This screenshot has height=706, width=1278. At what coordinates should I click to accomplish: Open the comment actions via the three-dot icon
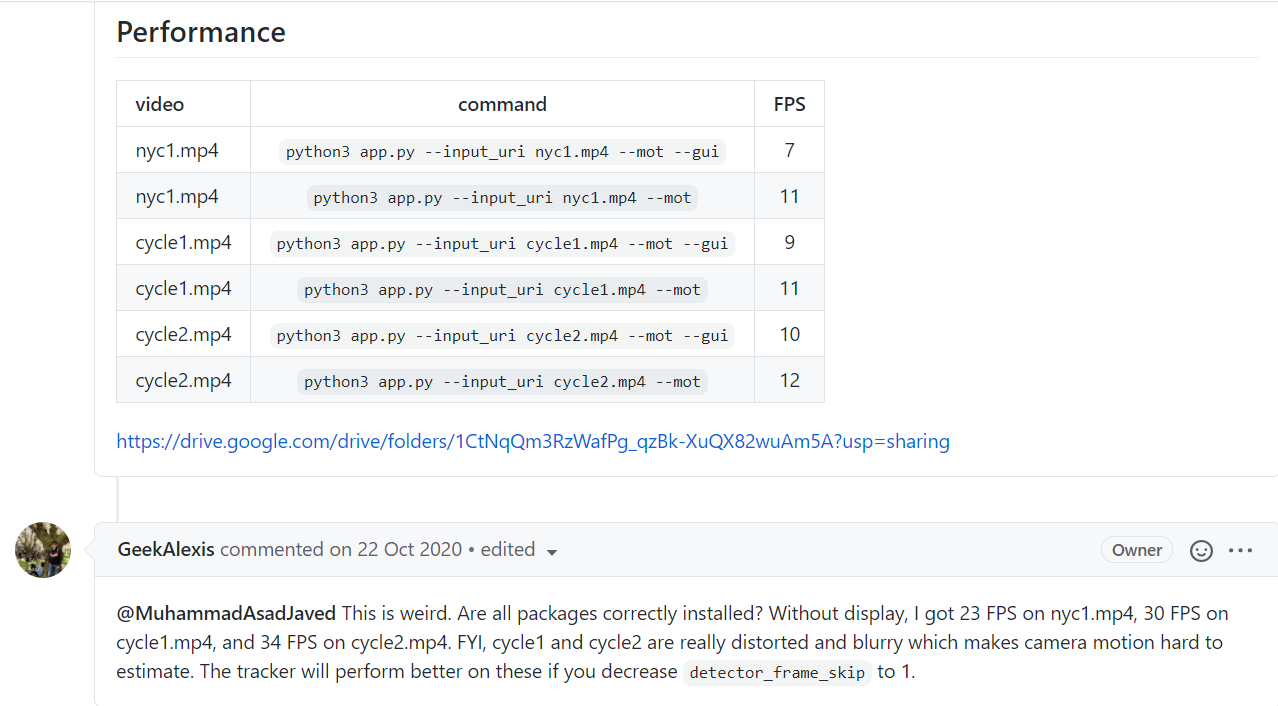pos(1241,550)
